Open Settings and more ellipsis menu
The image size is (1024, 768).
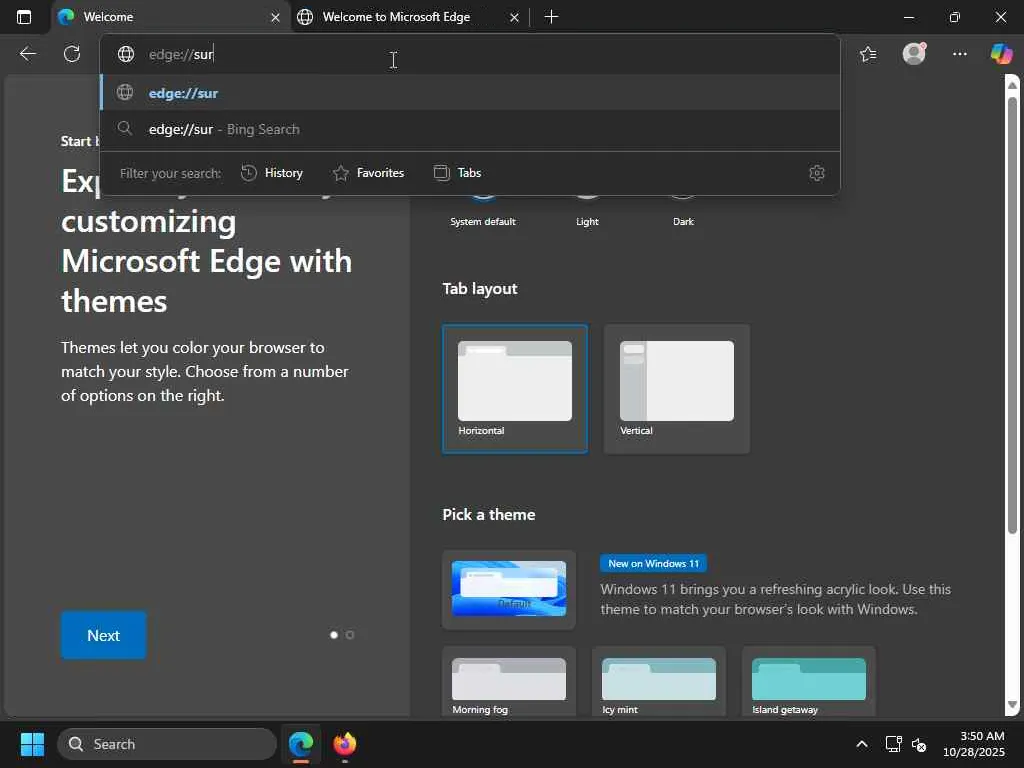click(x=959, y=54)
